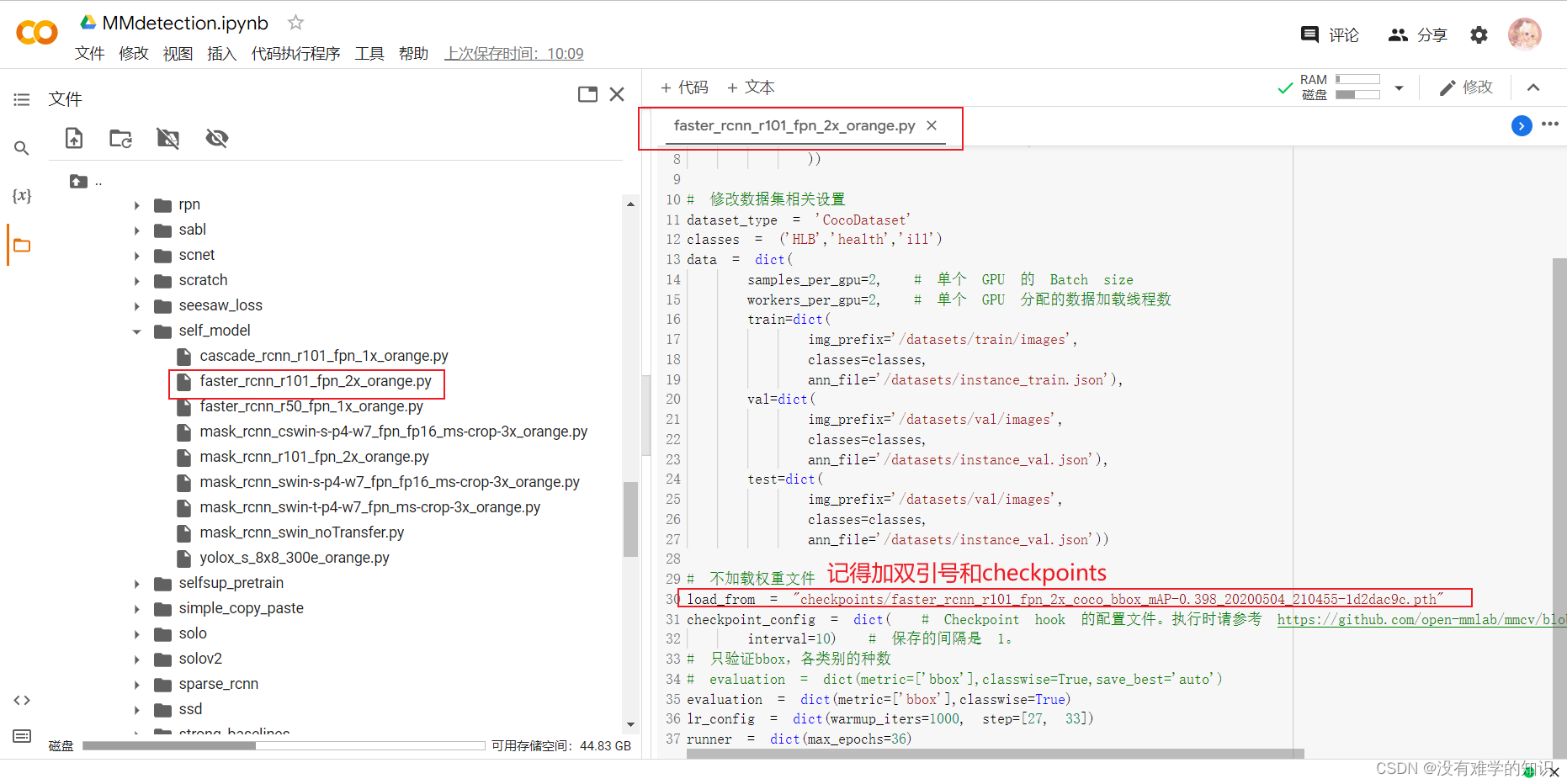Open the variables {x} panel icon
The image size is (1567, 784).
[x=22, y=196]
